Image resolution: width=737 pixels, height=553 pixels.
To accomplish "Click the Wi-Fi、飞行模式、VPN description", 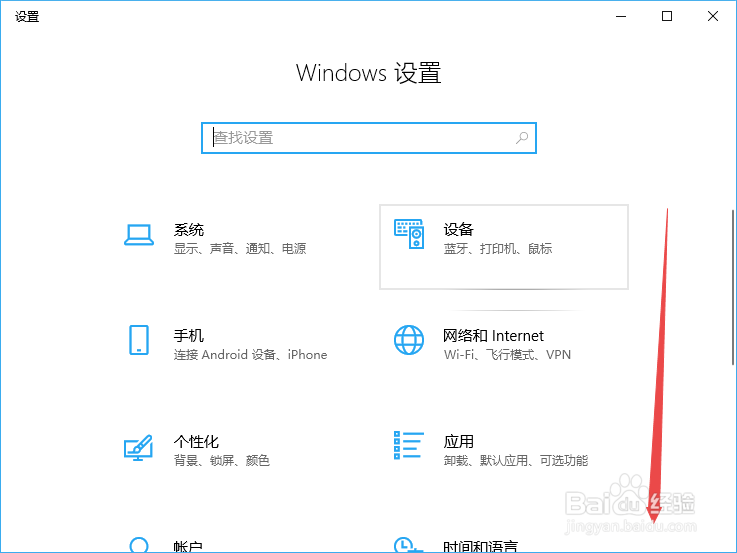I will click(507, 354).
